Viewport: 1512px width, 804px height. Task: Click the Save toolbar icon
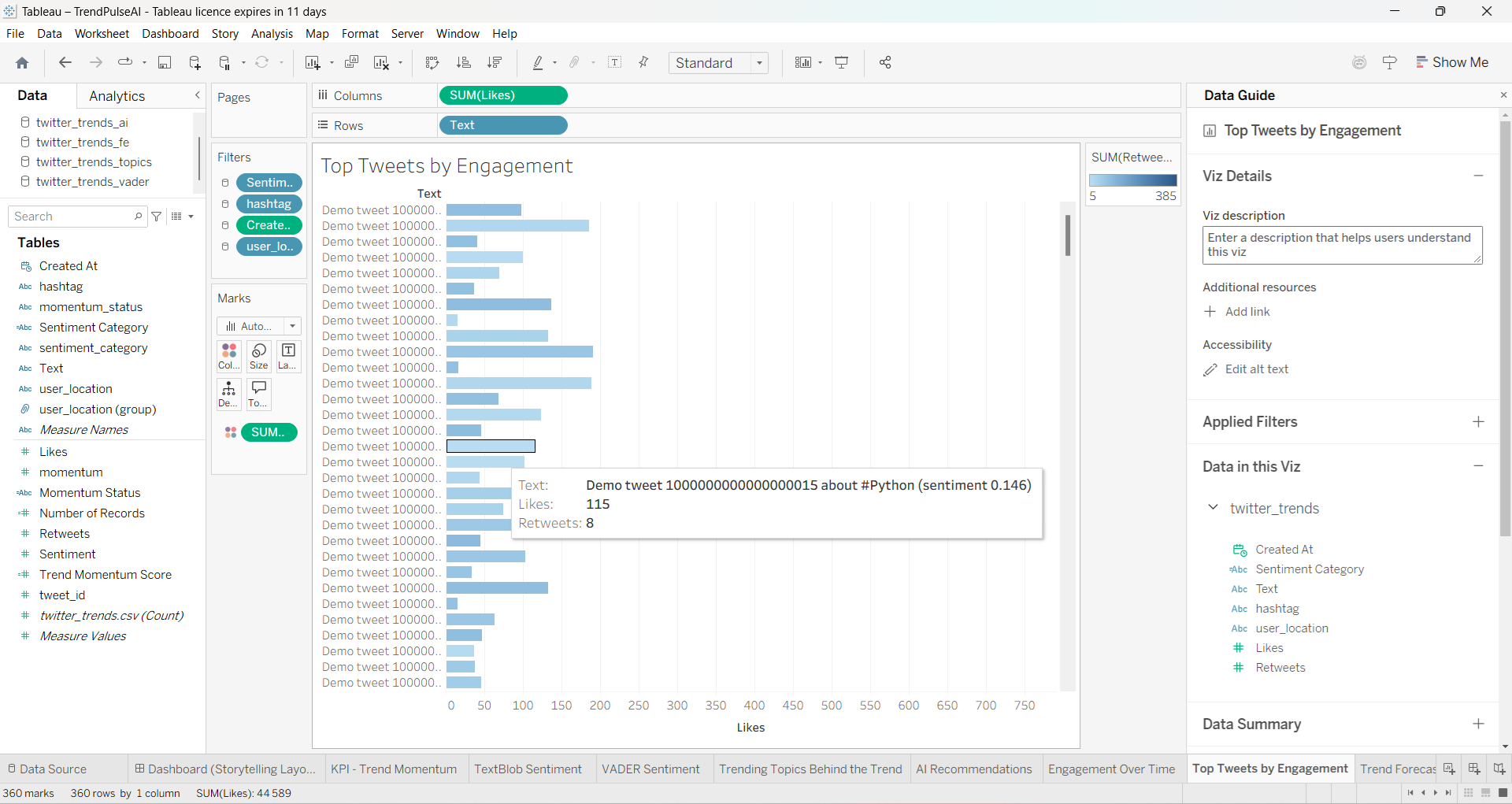click(x=165, y=63)
